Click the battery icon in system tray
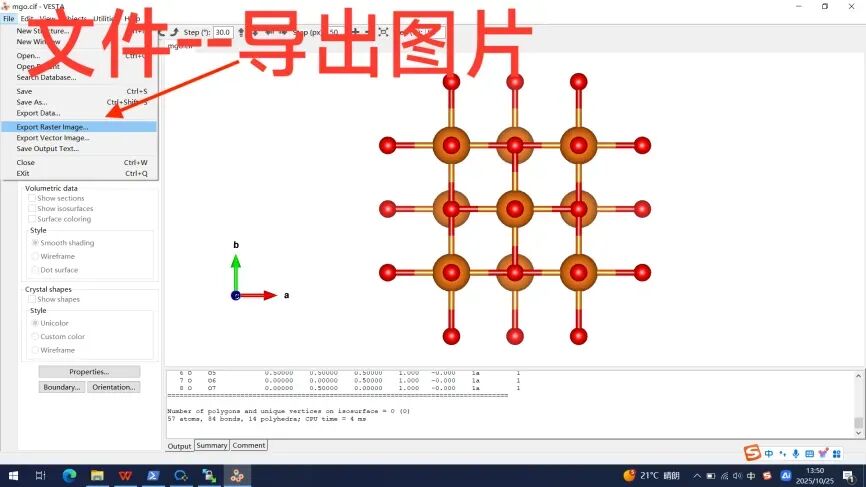 click(x=711, y=476)
